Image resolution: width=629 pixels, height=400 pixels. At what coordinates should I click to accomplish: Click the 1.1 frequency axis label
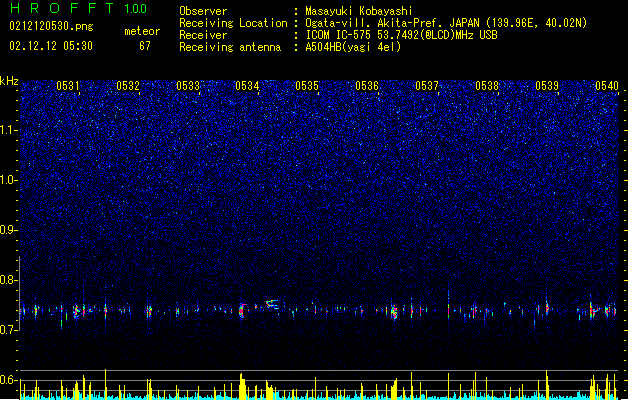pyautogui.click(x=9, y=130)
